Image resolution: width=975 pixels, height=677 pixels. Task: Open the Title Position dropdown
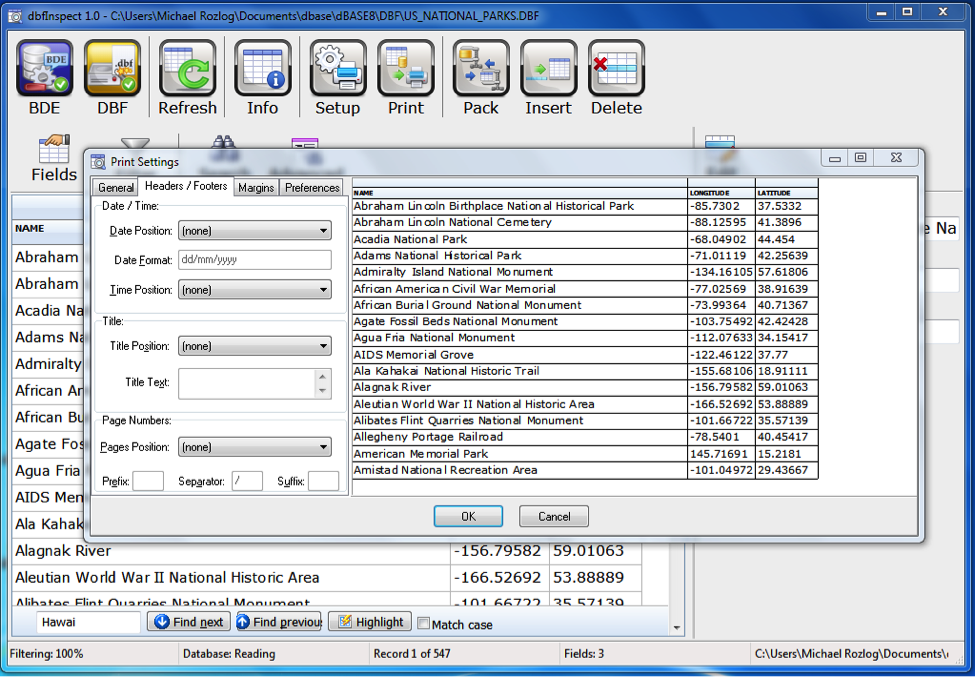(x=255, y=346)
